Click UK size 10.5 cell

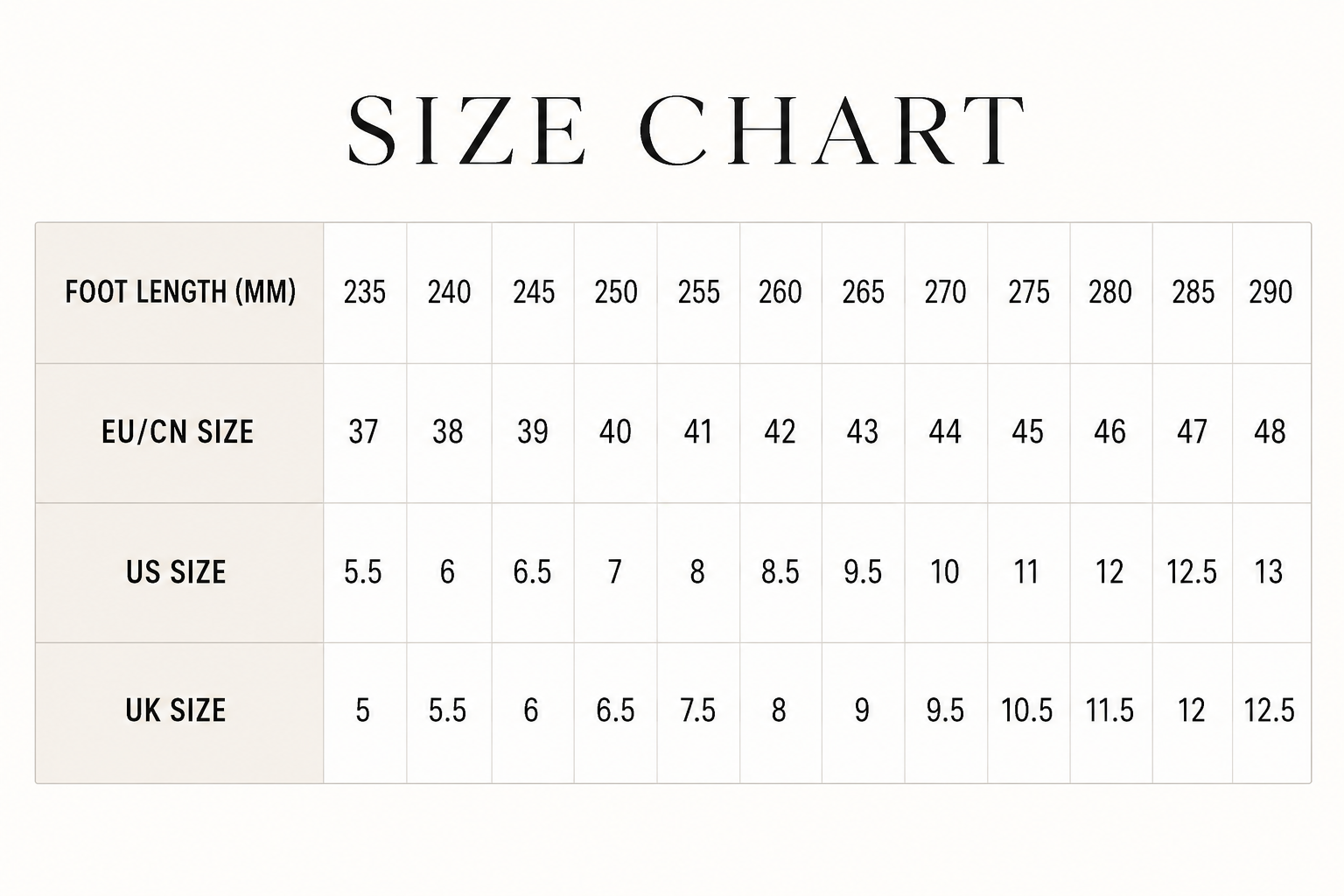1028,712
